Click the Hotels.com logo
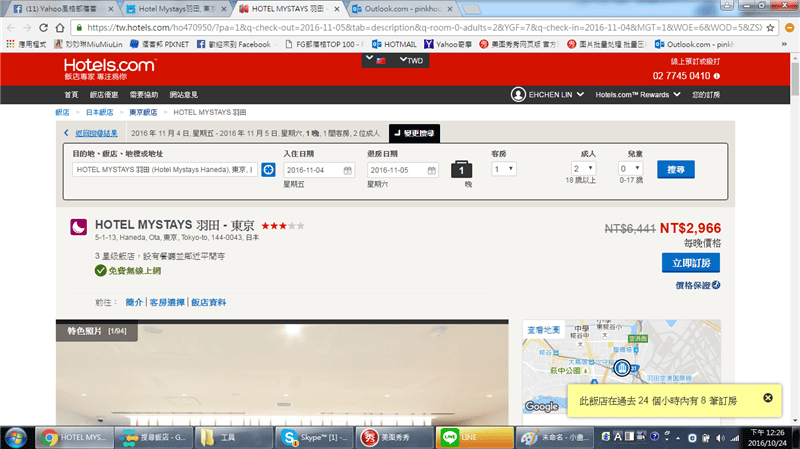 (x=108, y=70)
